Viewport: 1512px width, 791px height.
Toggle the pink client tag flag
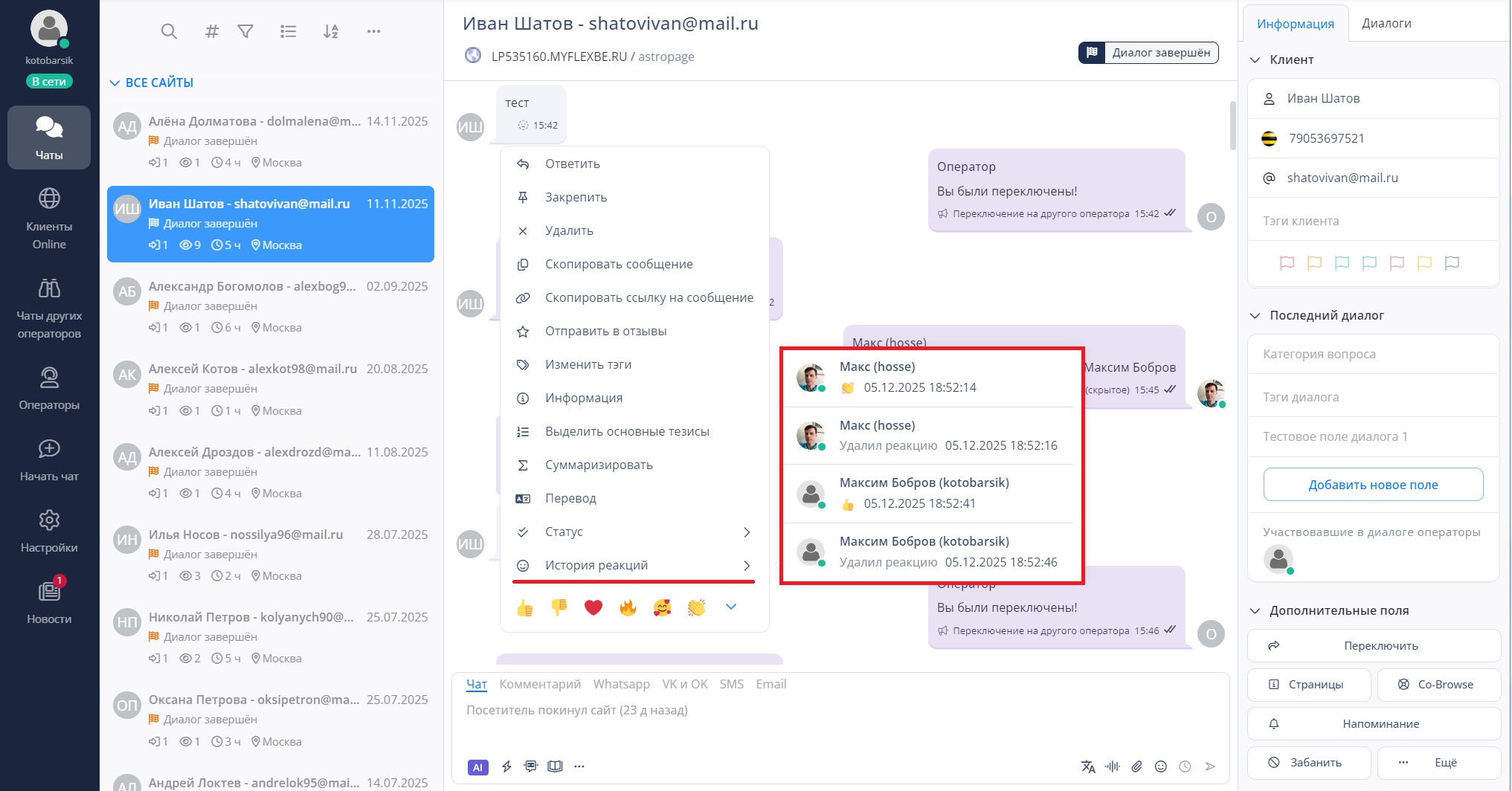tap(1287, 262)
